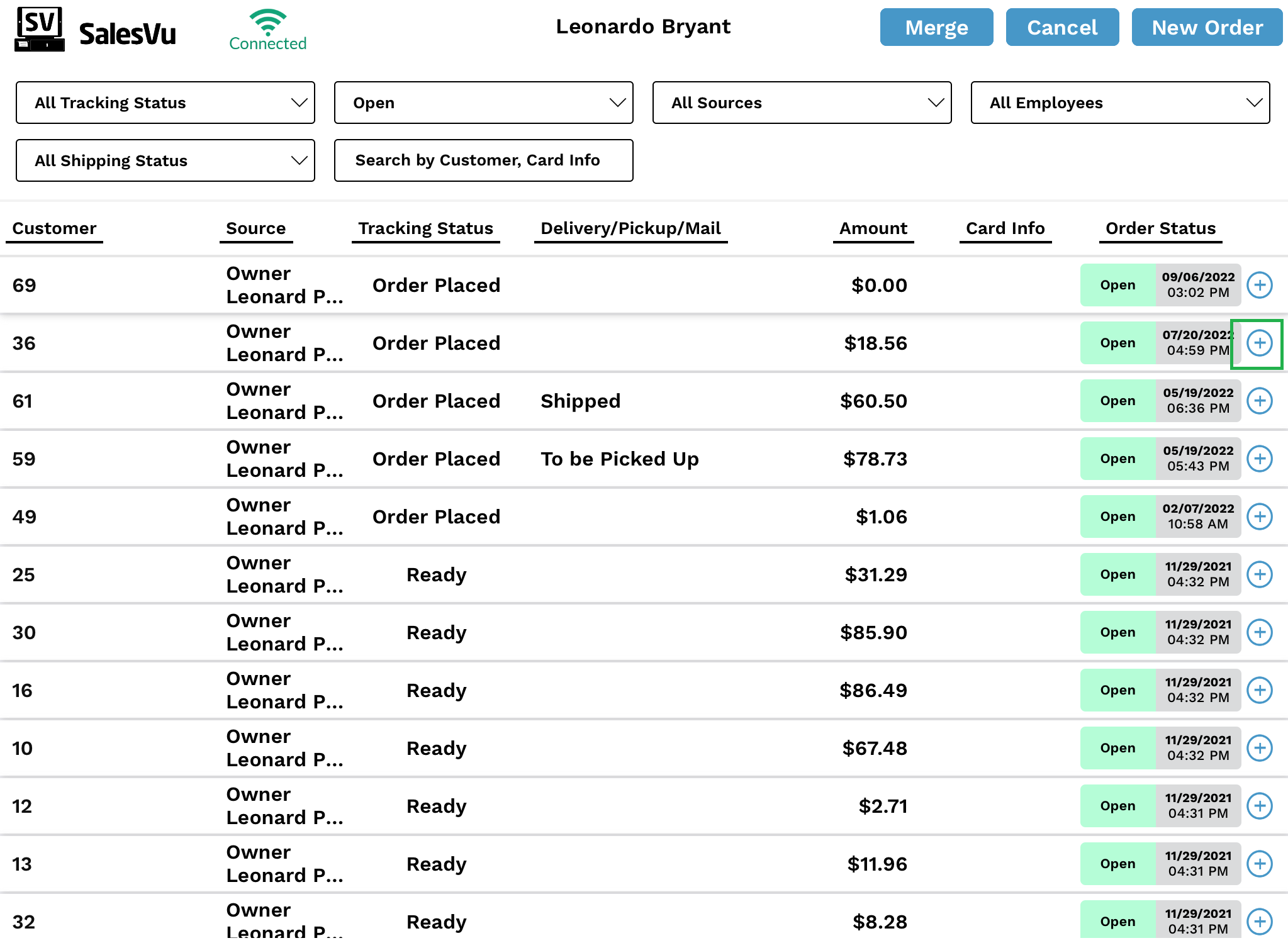Click the plus icon for the $1.06 order
The width and height of the screenshot is (1288, 943).
click(x=1260, y=516)
